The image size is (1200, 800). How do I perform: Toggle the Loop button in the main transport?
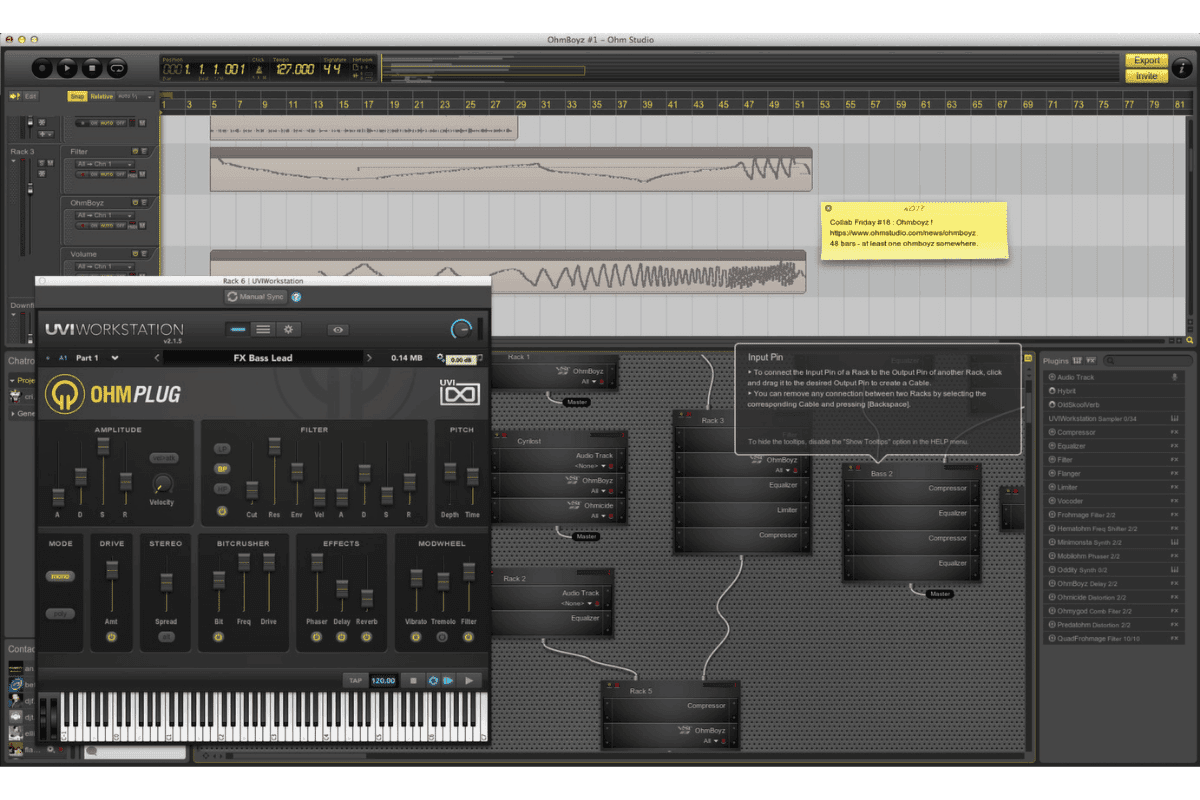117,68
